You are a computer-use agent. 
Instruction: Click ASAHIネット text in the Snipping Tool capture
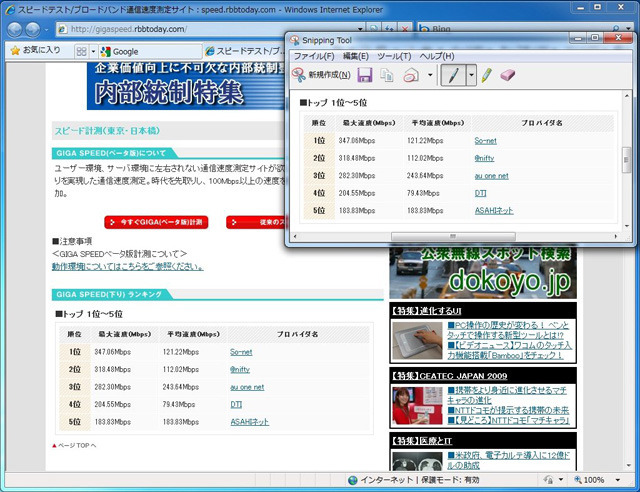(494, 211)
